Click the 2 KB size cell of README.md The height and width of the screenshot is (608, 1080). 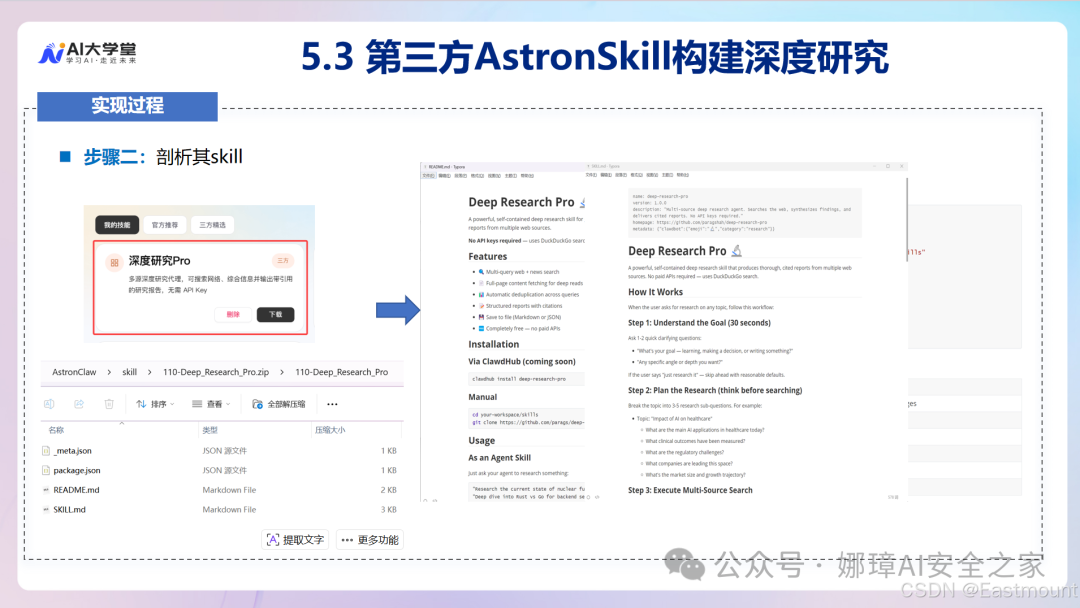coord(388,490)
